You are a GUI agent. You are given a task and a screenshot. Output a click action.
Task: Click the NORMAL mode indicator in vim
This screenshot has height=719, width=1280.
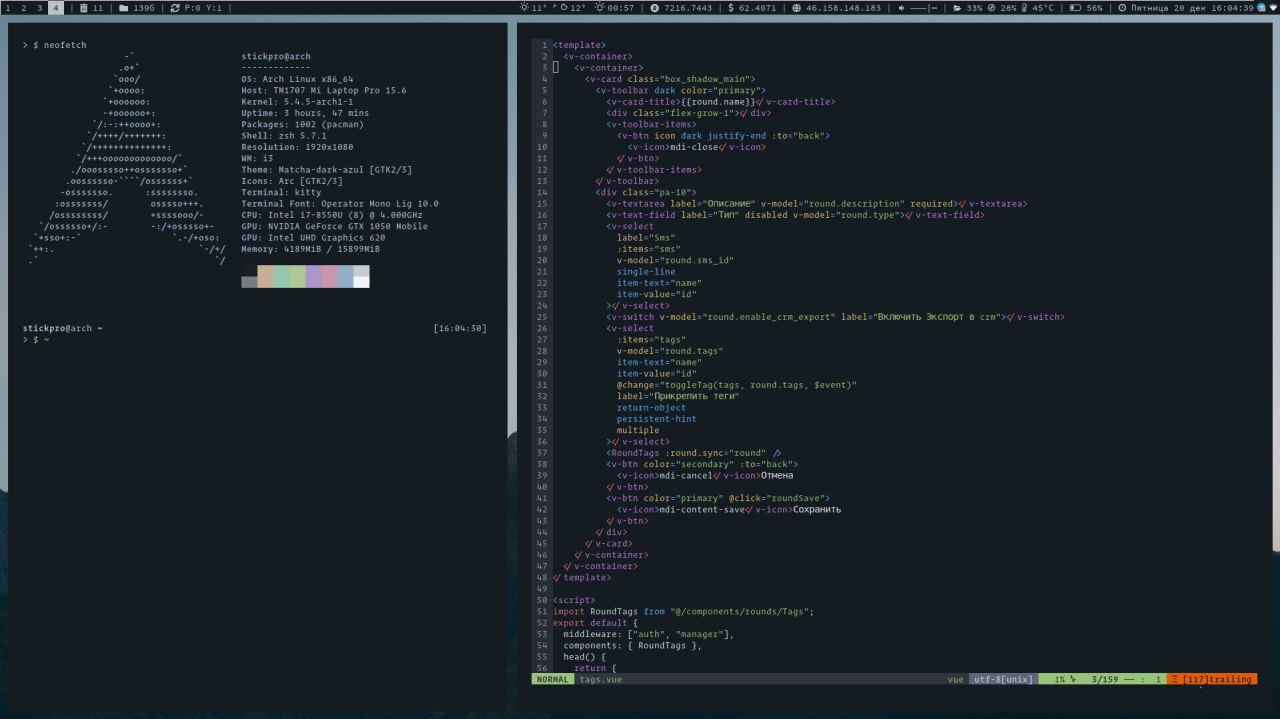click(552, 679)
